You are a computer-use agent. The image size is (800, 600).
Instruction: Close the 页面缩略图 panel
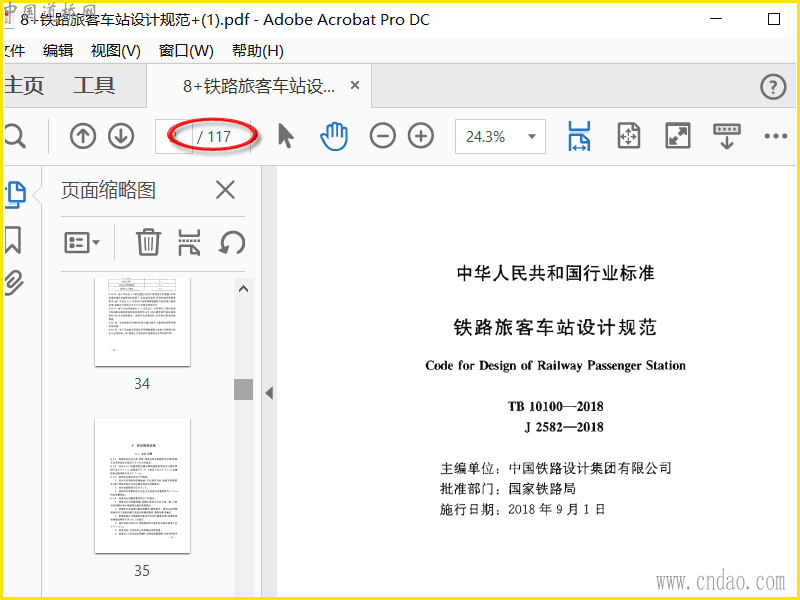[x=225, y=190]
